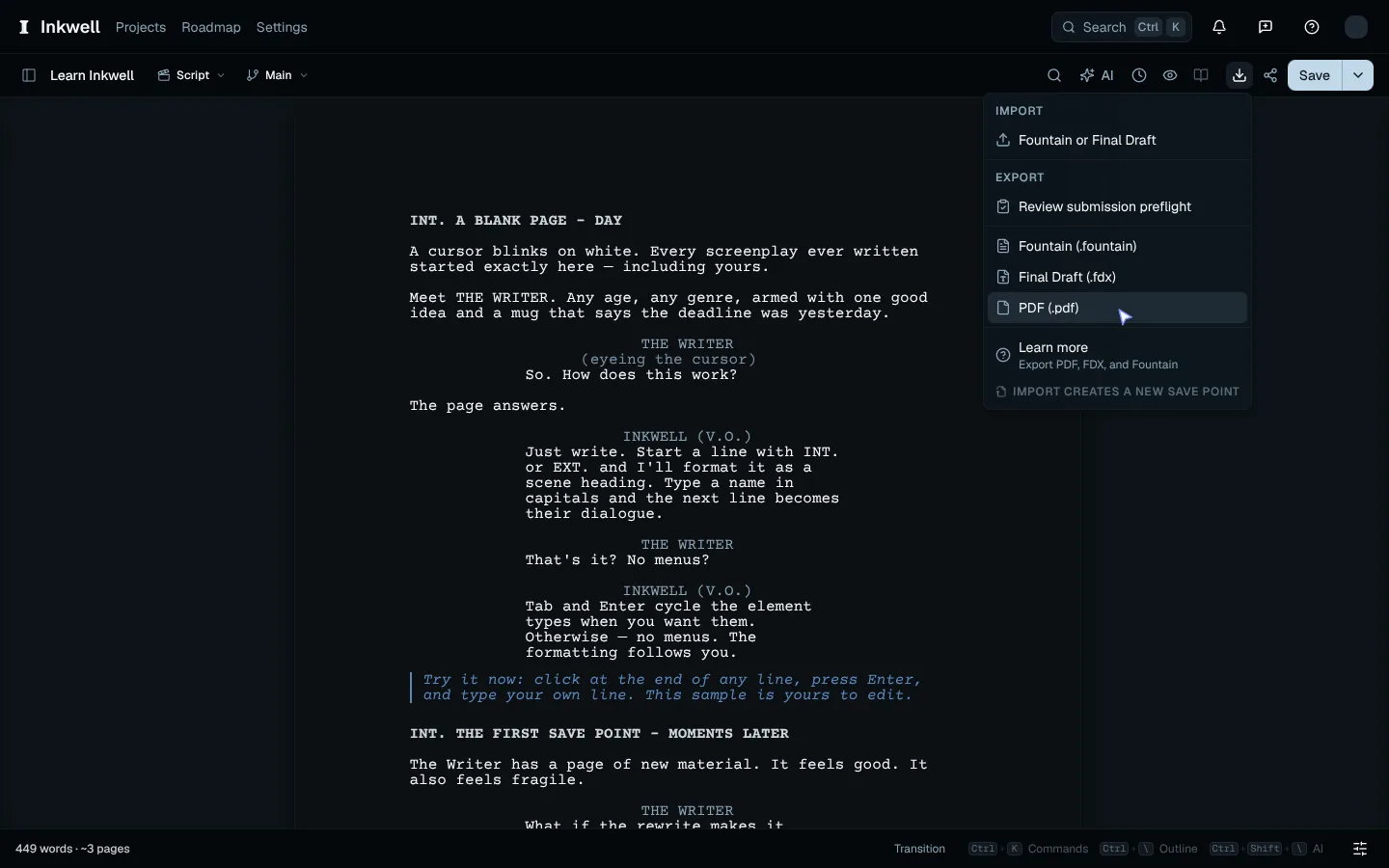1389x868 pixels.
Task: Click the Inkwell logo
Action: pyautogui.click(x=59, y=27)
